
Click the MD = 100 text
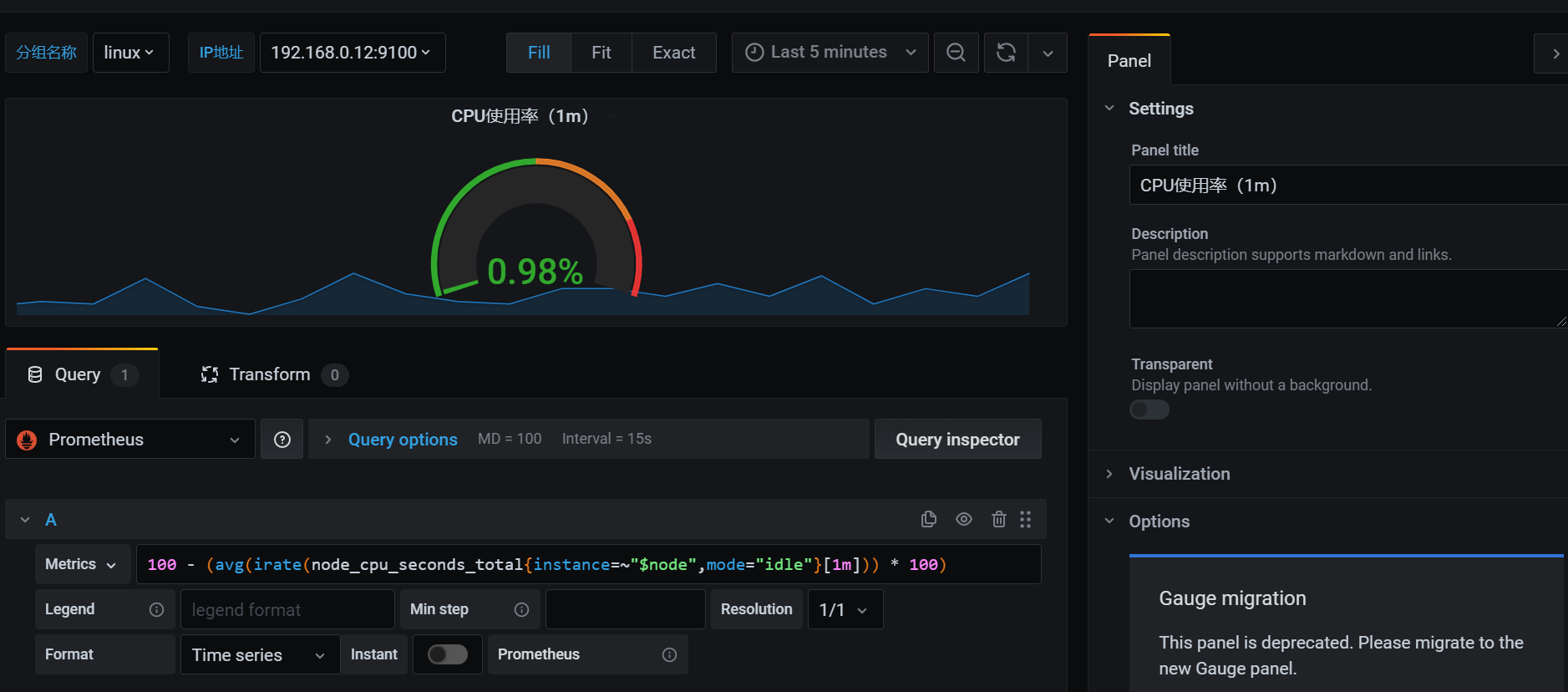coord(510,439)
